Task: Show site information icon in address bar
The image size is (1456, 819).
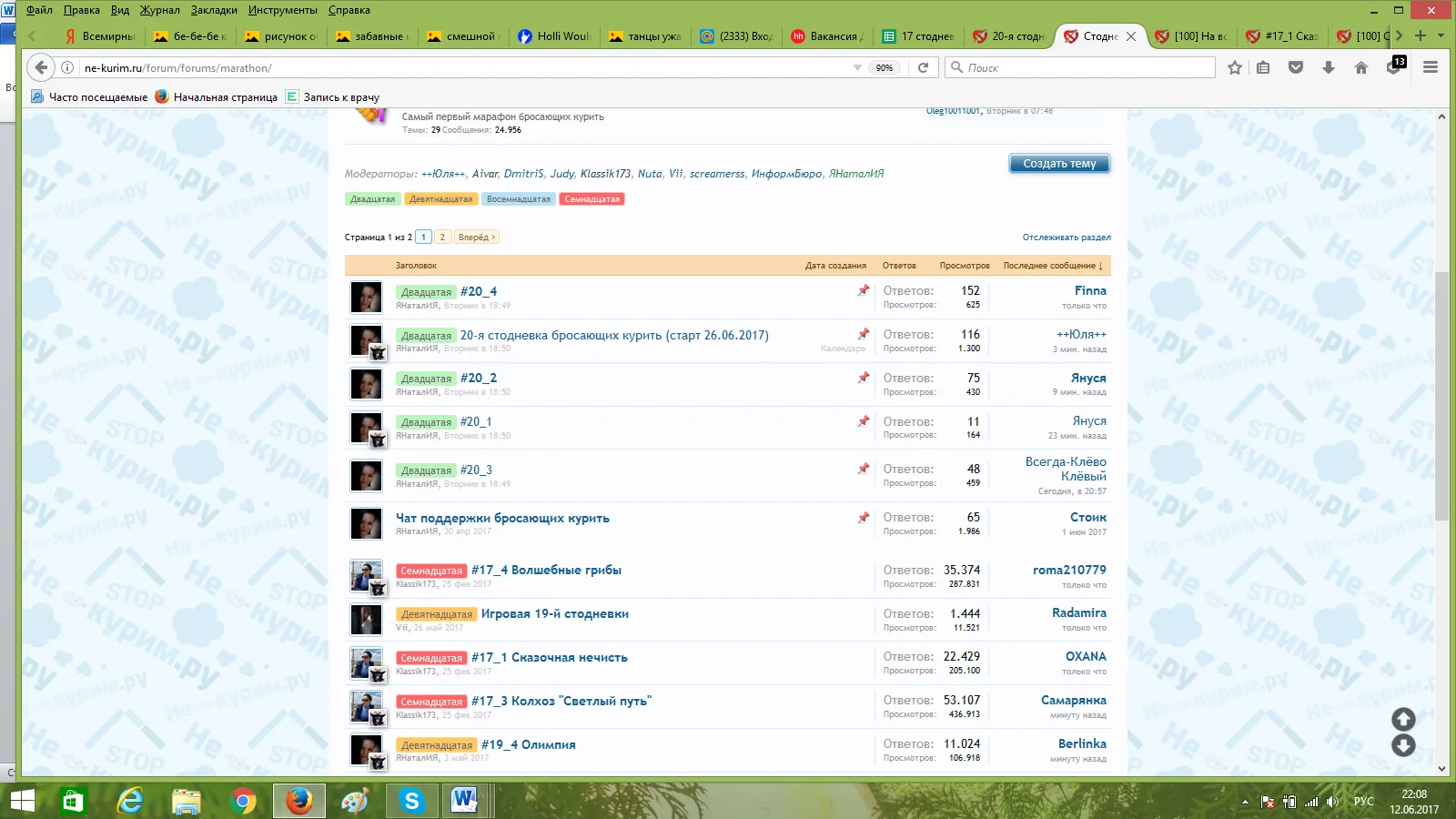Action: 67,67
